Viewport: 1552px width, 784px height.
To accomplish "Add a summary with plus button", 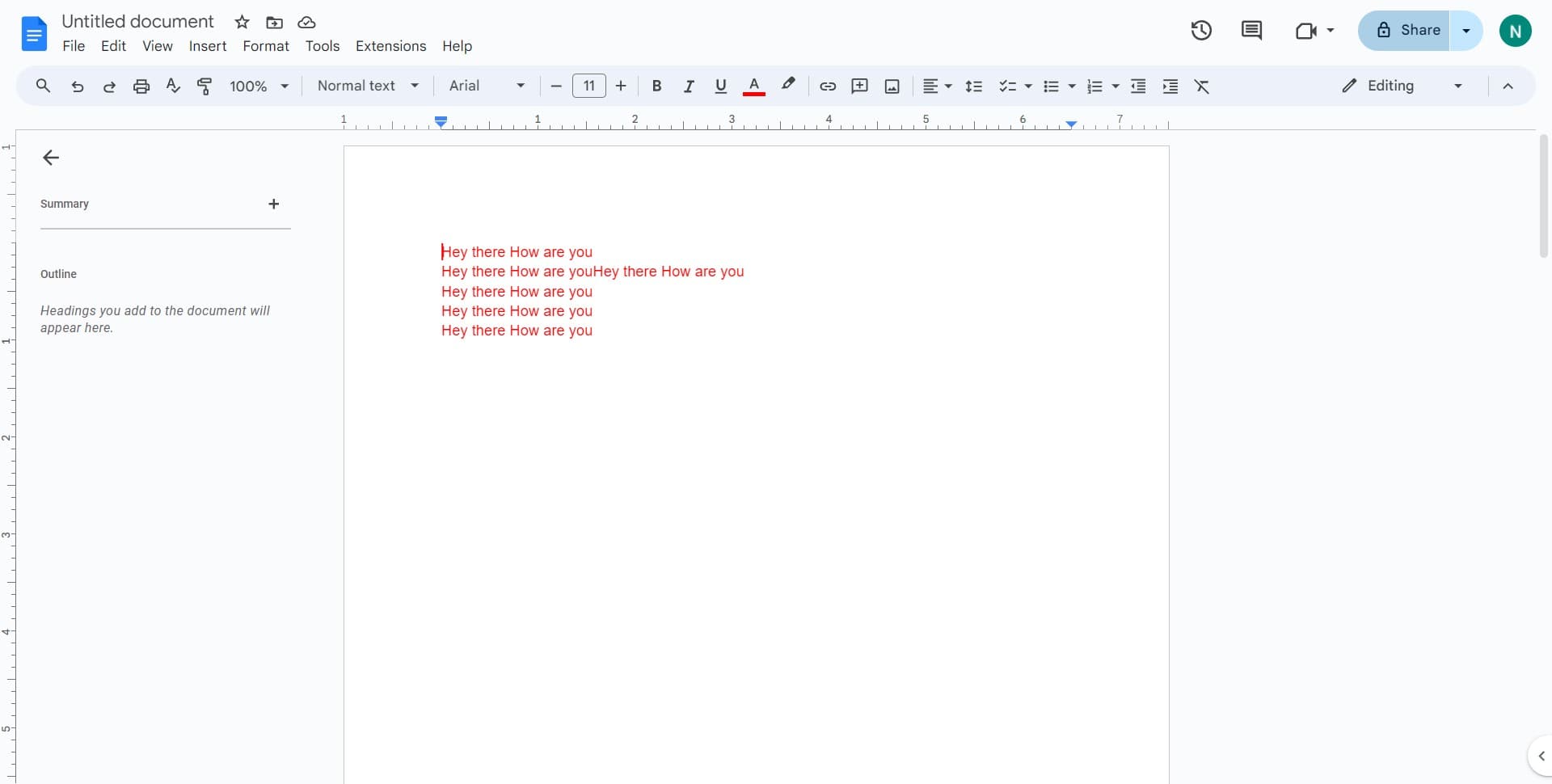I will coord(274,204).
